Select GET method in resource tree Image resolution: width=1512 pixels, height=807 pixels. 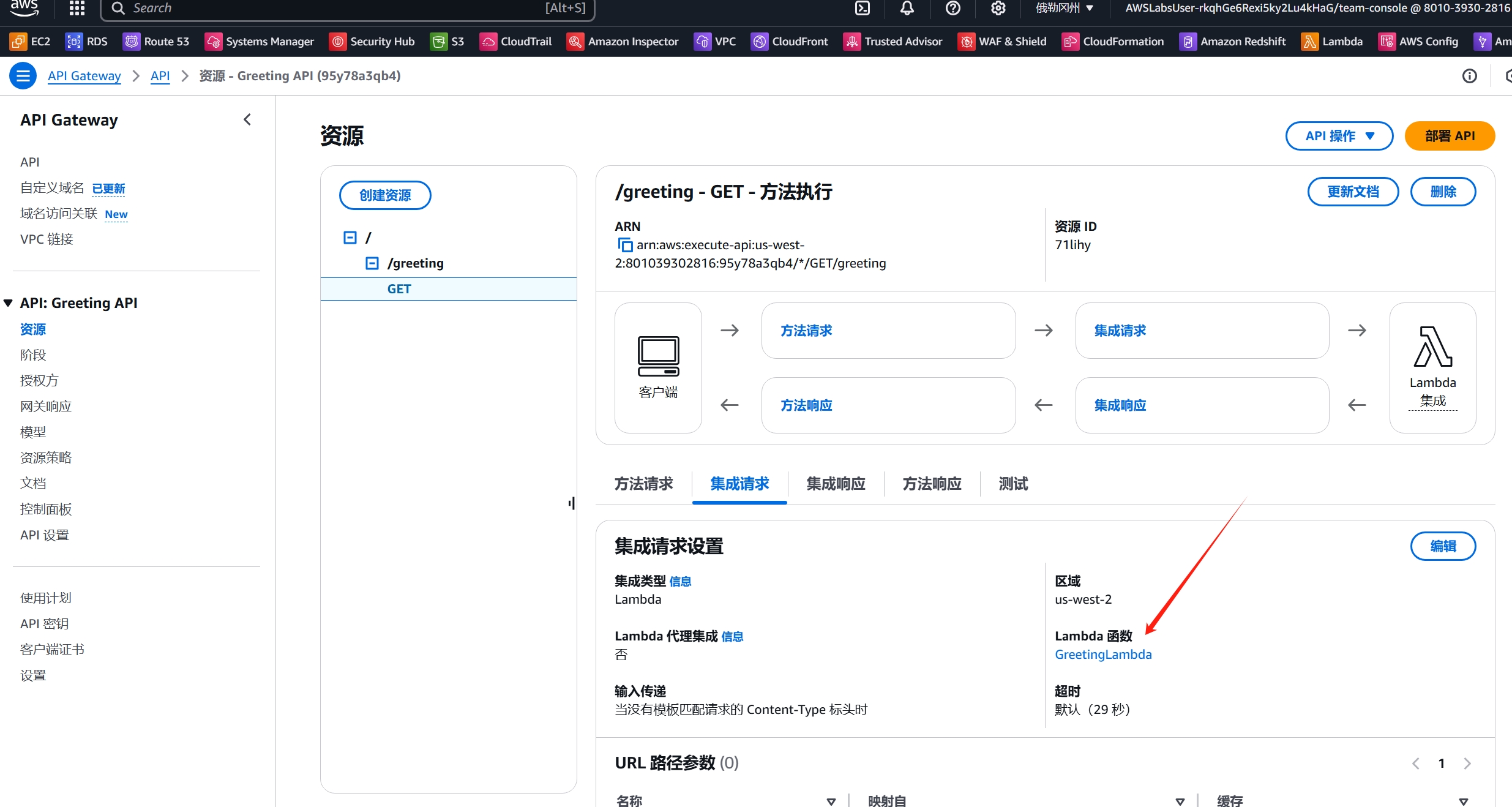449,289
